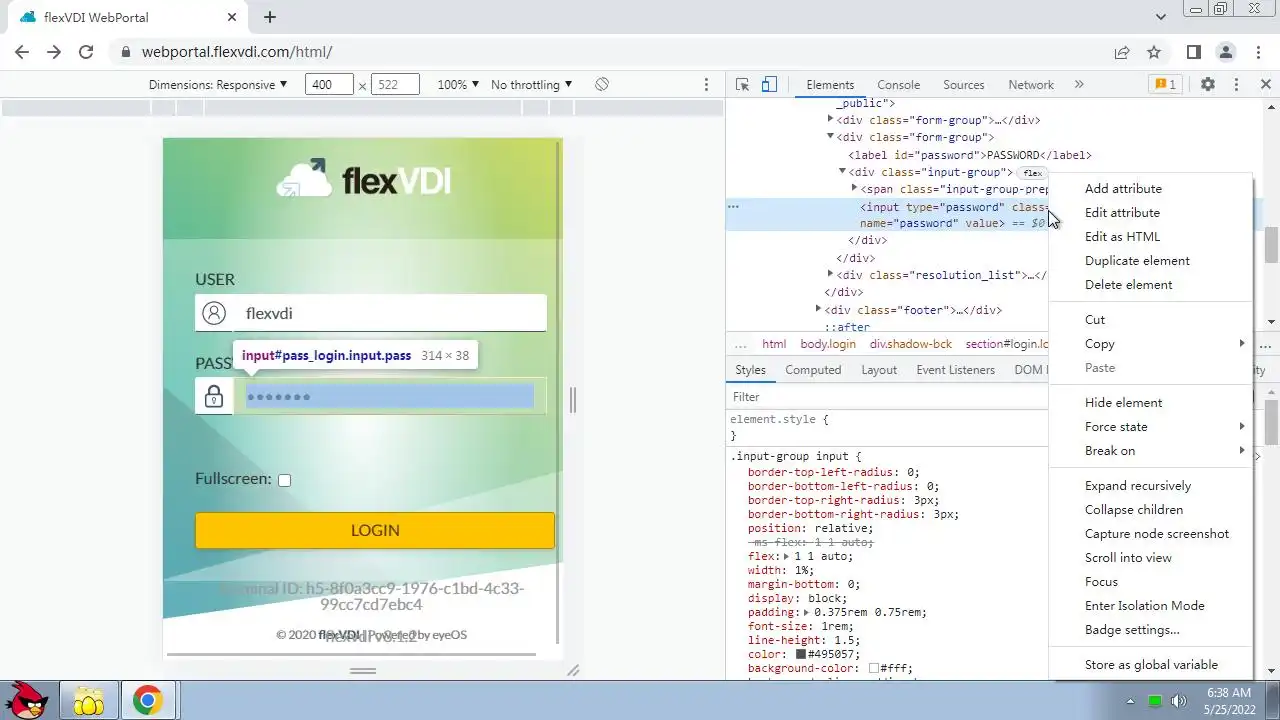Screen dimensions: 1280x720
Task: Edit the viewport width field
Action: (x=329, y=85)
